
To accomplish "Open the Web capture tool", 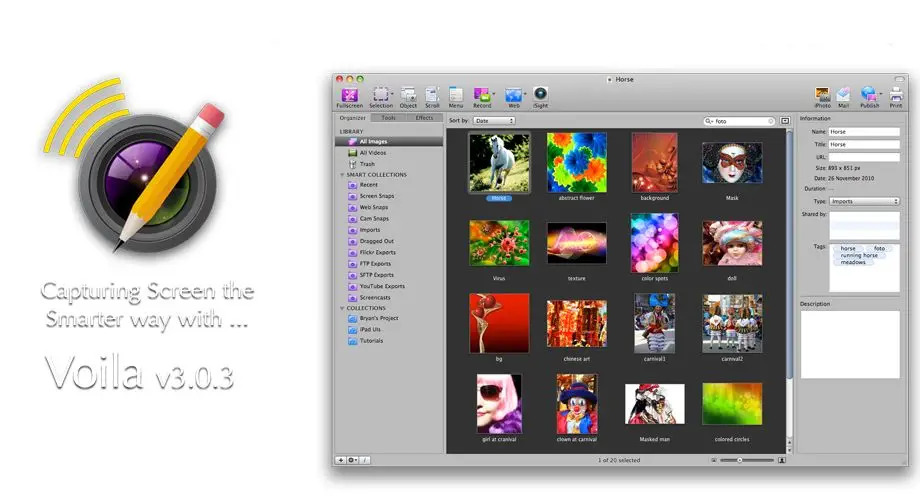I will coord(513,97).
